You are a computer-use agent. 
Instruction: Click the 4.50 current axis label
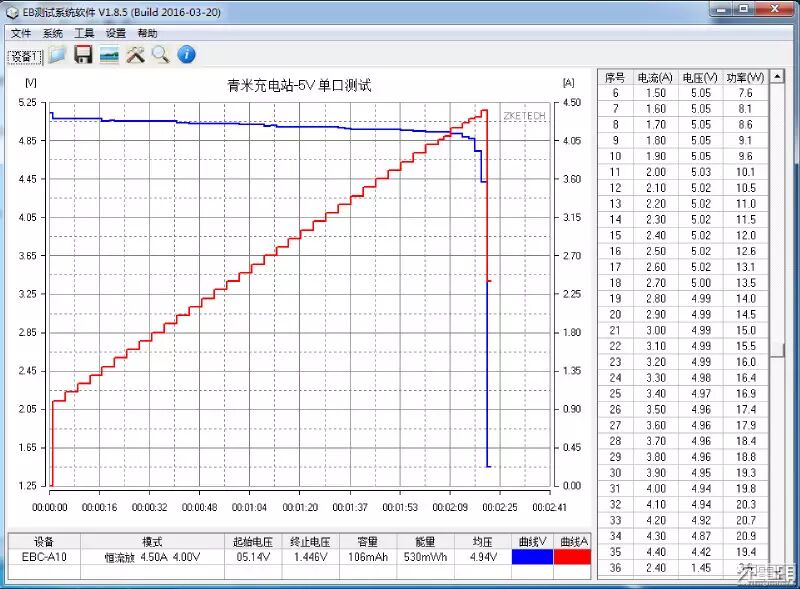tap(572, 103)
